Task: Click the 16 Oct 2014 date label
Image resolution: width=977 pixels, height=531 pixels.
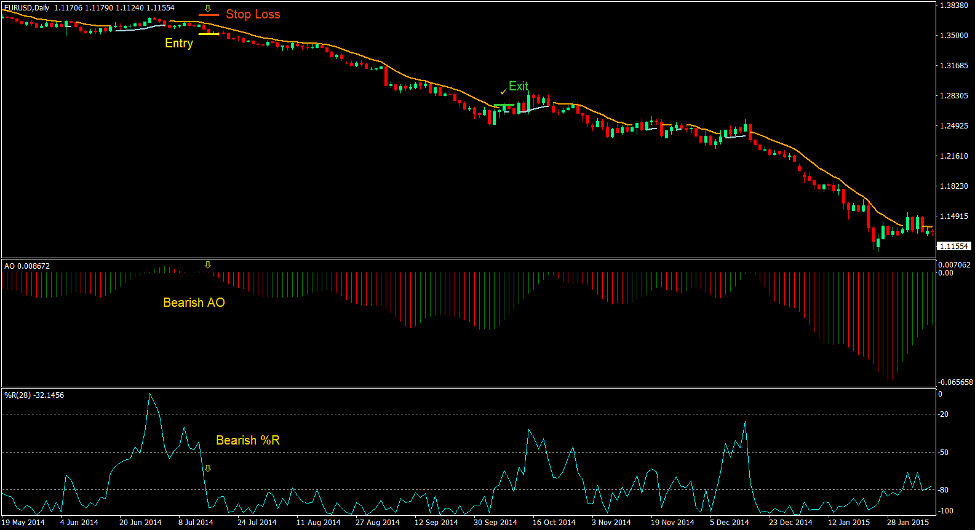Action: (551, 522)
